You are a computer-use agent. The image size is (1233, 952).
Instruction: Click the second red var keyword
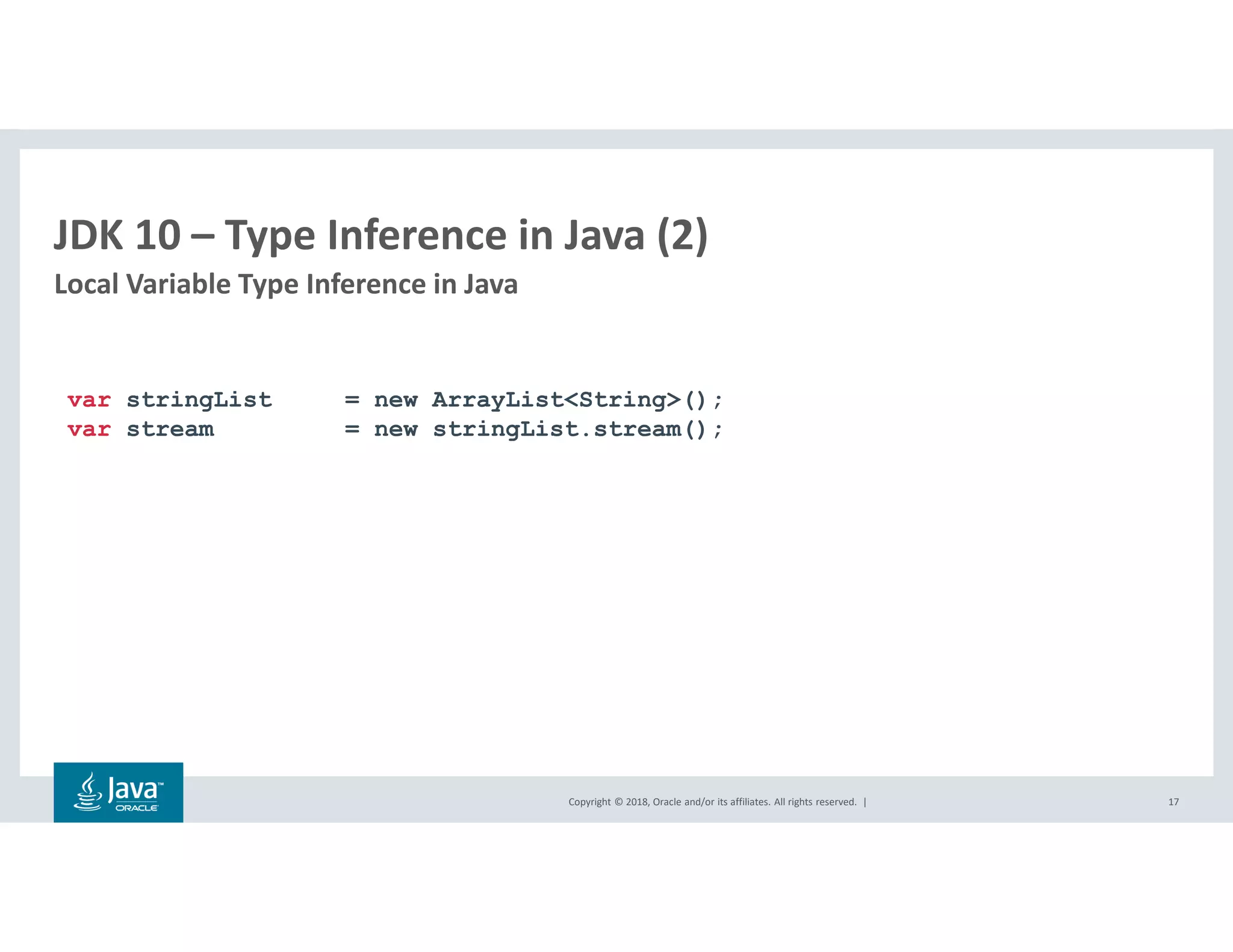tap(89, 430)
